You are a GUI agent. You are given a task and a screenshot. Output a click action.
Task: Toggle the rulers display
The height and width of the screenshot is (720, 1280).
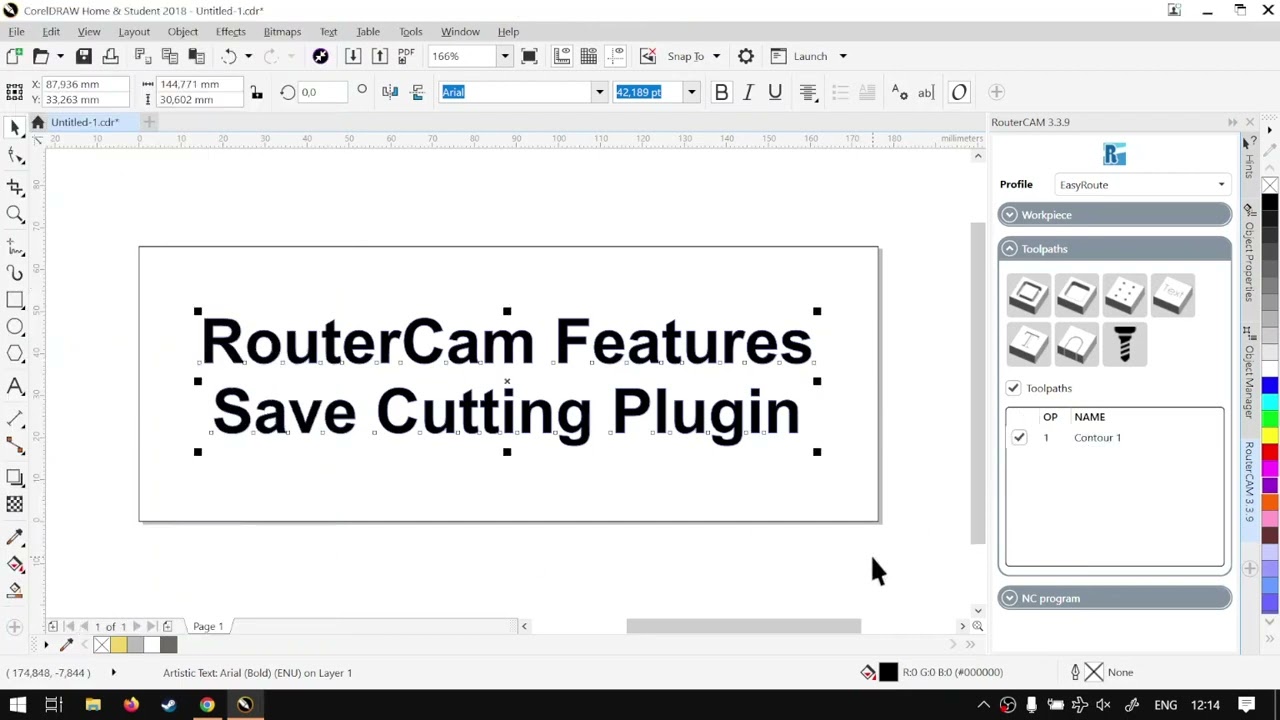pos(562,56)
